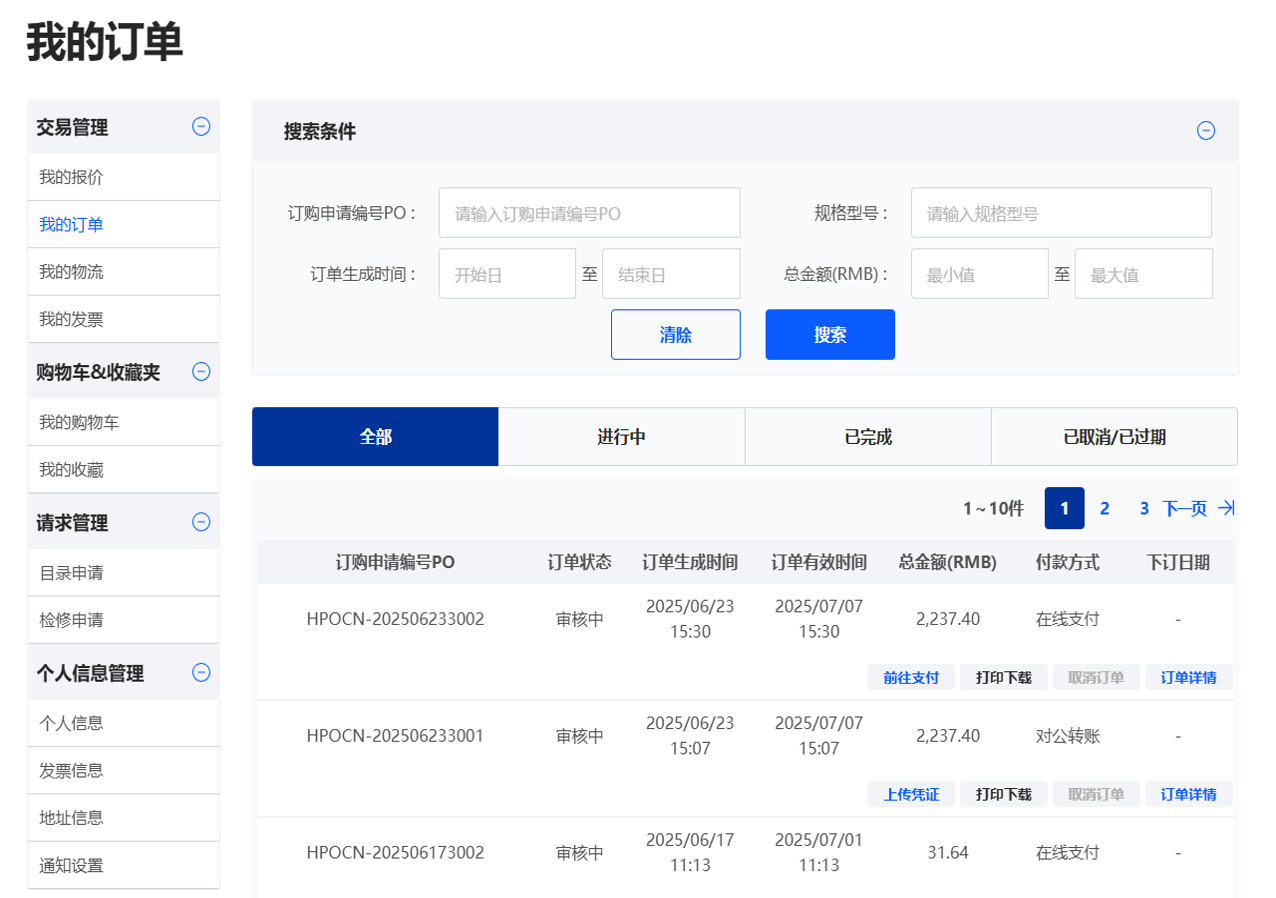Screen dimensions: 1276x898
Task: Focus the 订购申请编号PO input field
Action: coord(589,213)
